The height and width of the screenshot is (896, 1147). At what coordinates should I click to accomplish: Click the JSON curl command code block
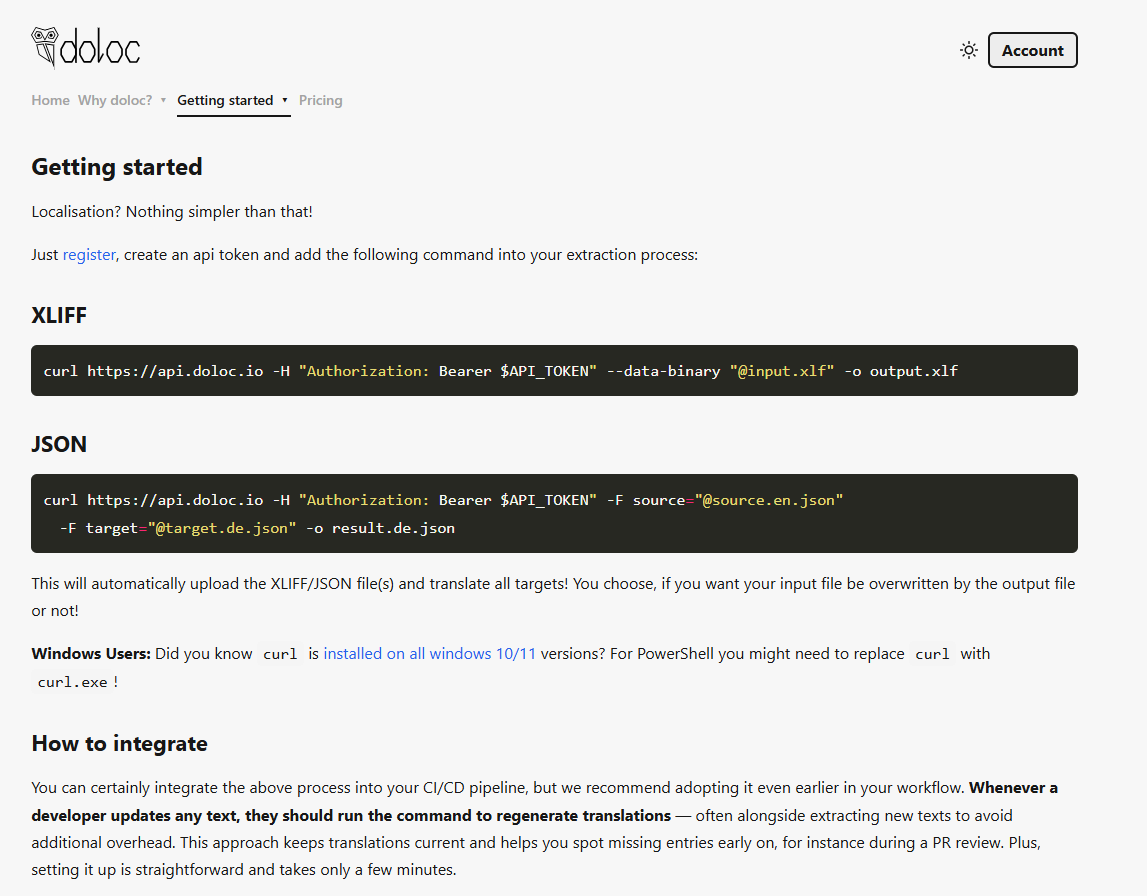554,513
